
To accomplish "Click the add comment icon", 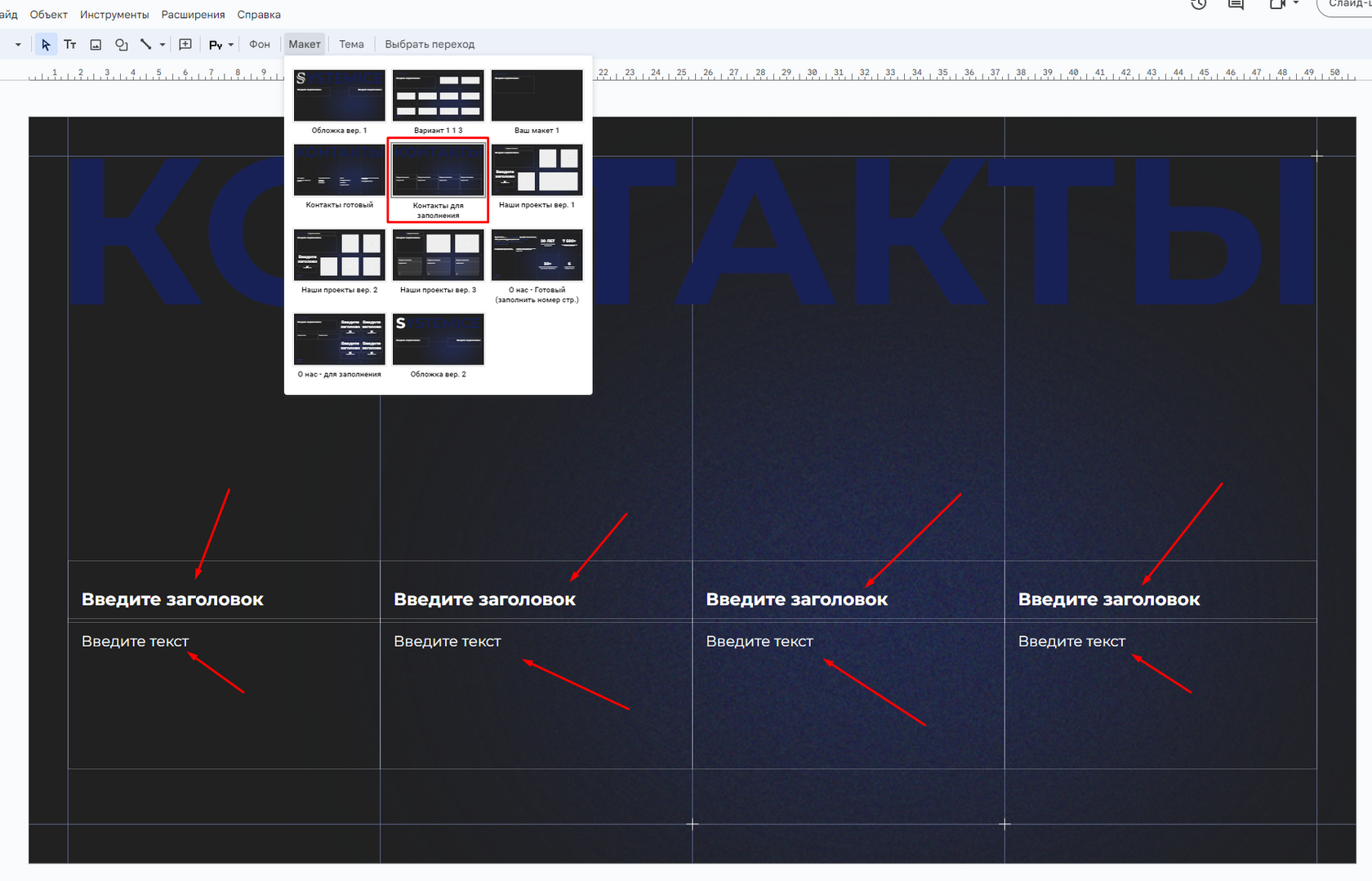I will (x=185, y=44).
